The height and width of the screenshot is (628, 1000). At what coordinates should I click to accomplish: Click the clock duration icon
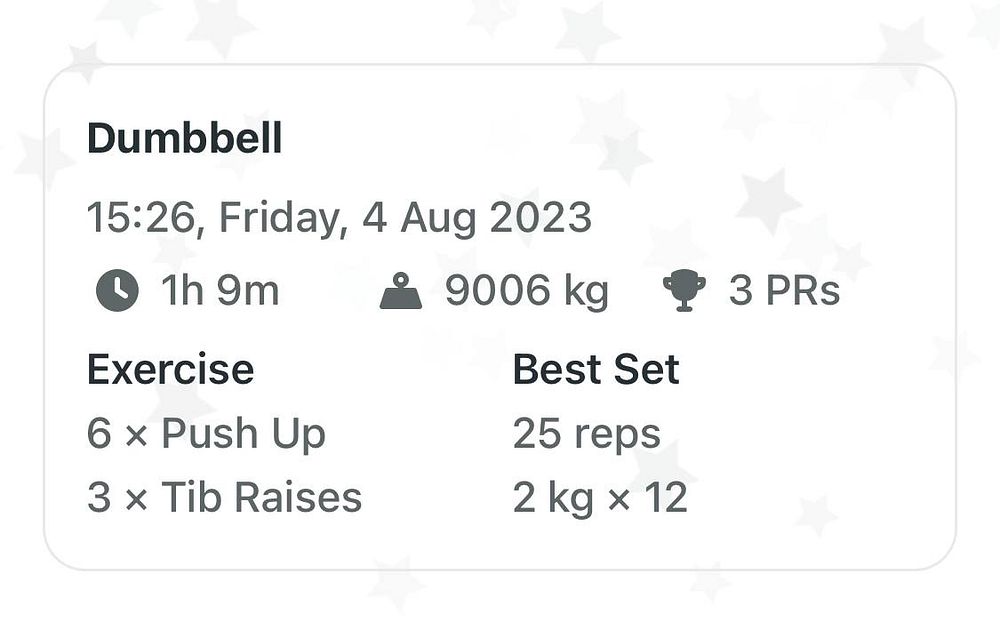[117, 291]
